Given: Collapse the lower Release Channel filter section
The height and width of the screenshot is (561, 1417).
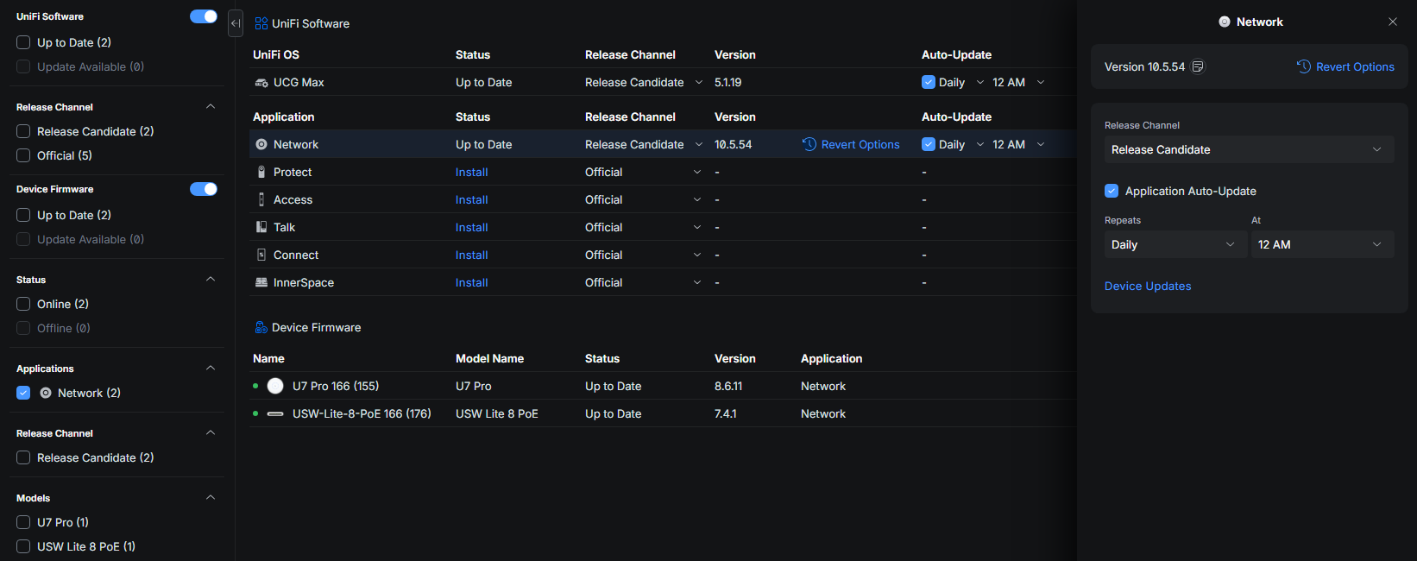Looking at the screenshot, I should (x=210, y=433).
